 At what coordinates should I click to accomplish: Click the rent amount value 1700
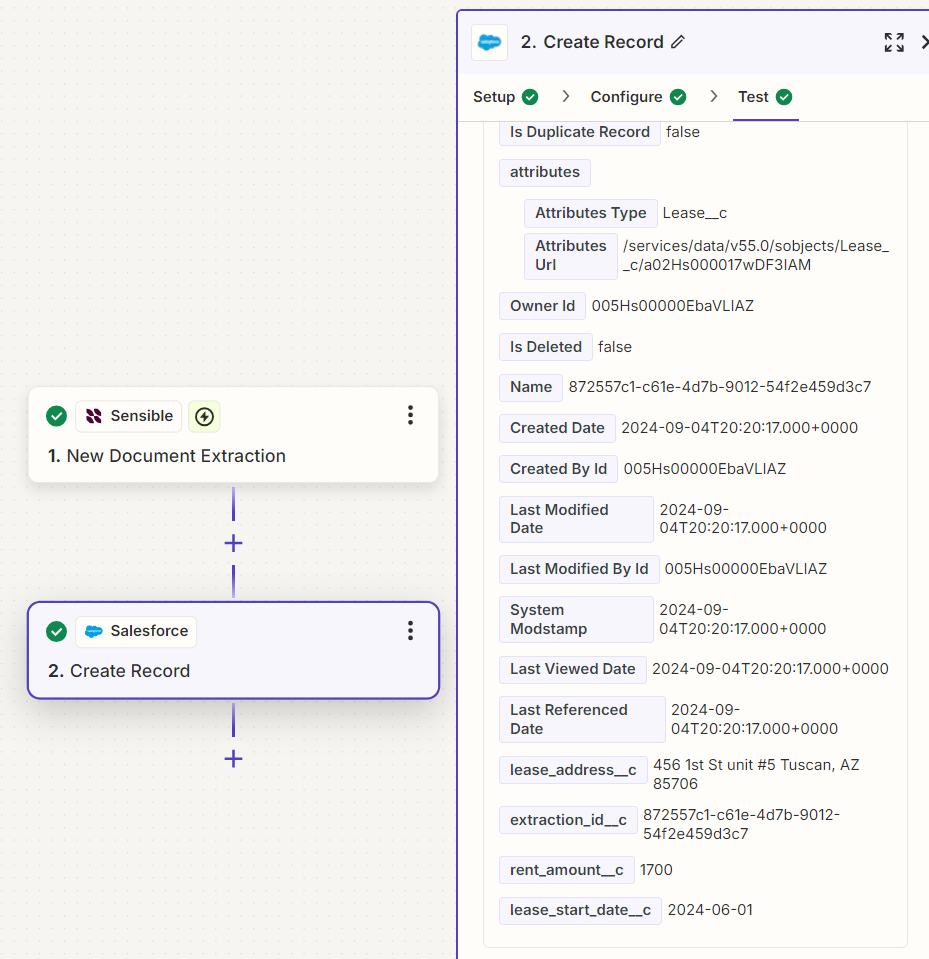pos(656,870)
